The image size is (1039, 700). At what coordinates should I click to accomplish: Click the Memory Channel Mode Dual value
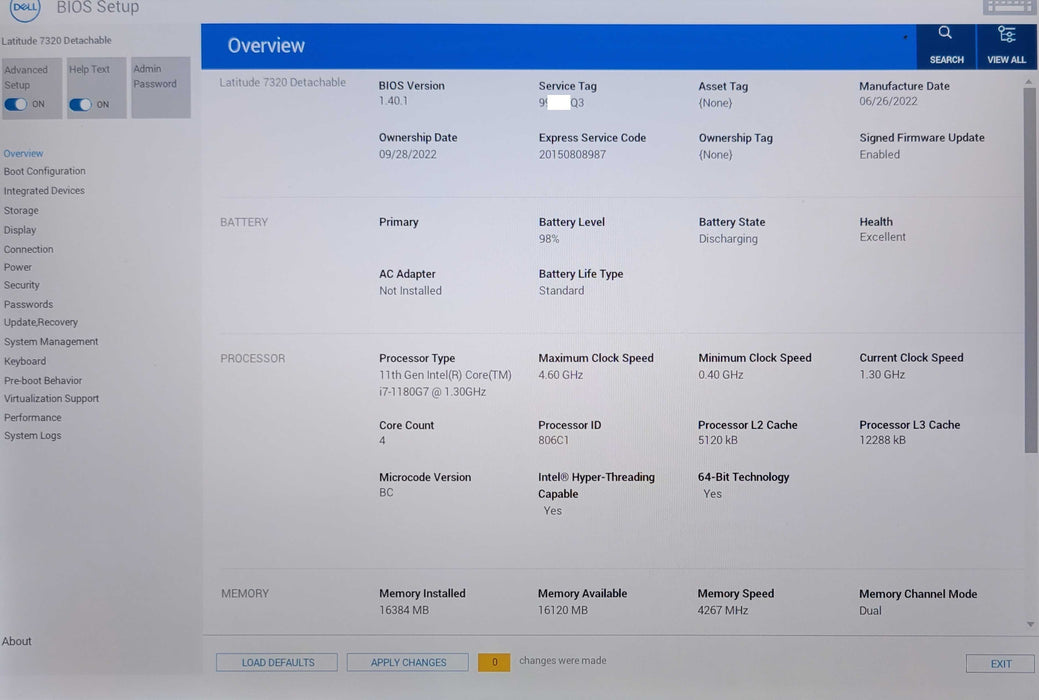point(870,611)
